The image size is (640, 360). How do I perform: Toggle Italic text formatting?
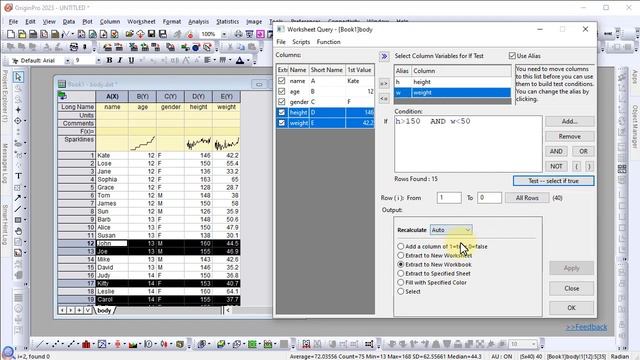tap(120, 60)
